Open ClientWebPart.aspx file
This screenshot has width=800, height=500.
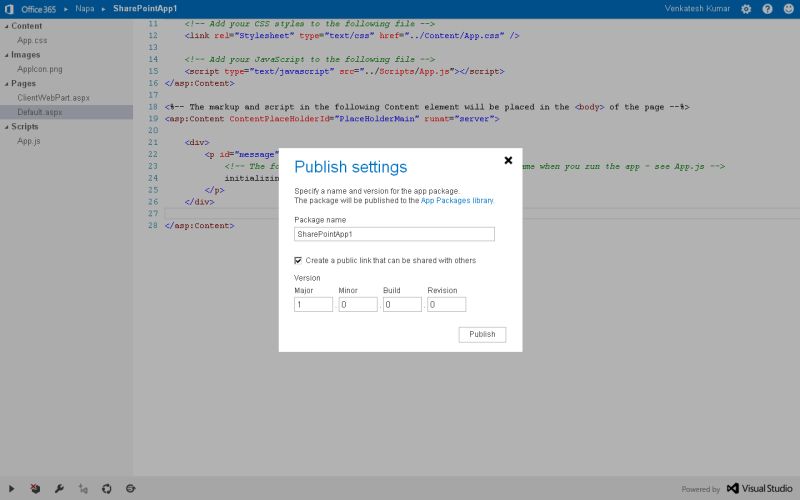coord(54,97)
